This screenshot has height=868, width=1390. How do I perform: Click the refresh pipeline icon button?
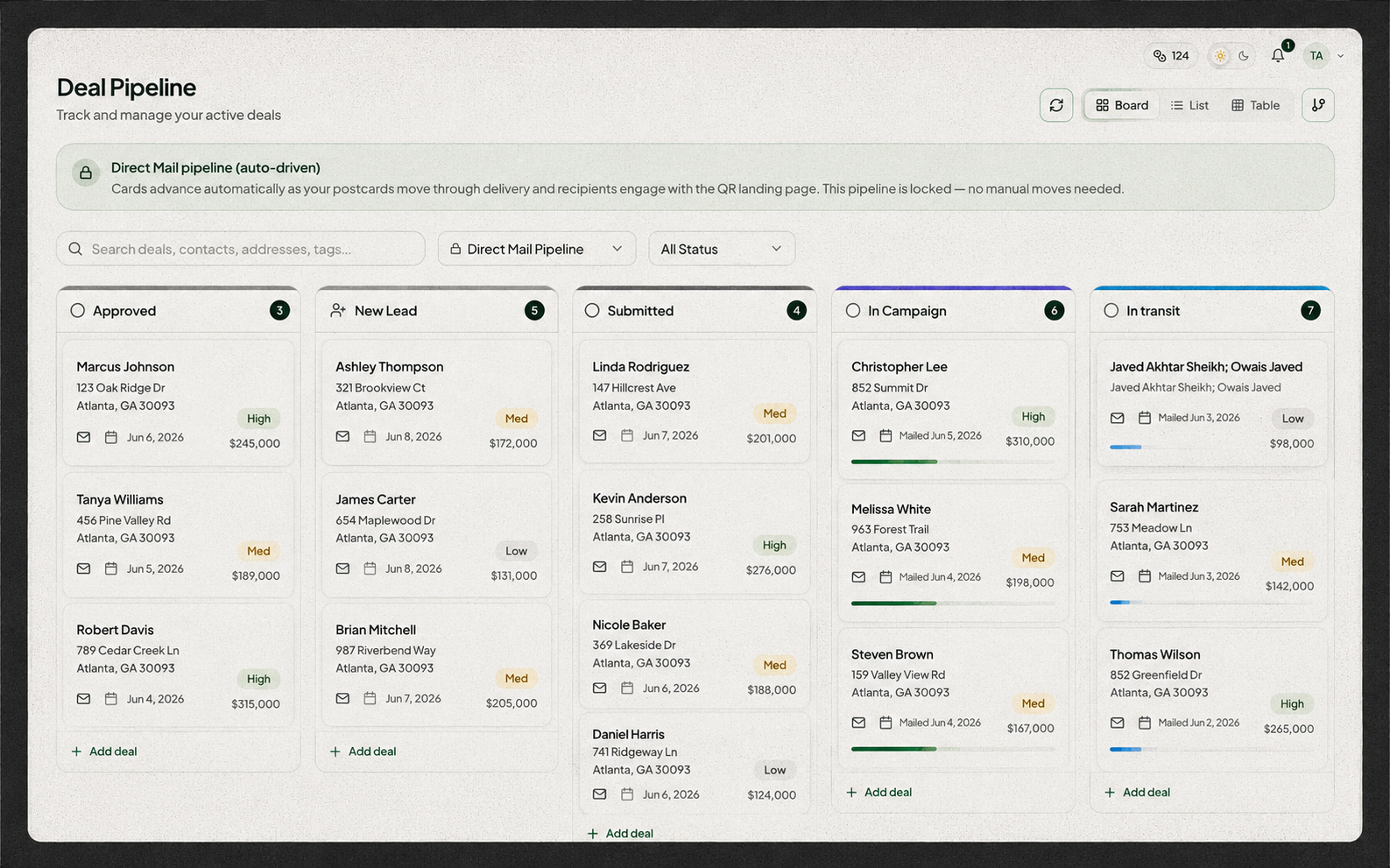[1056, 105]
